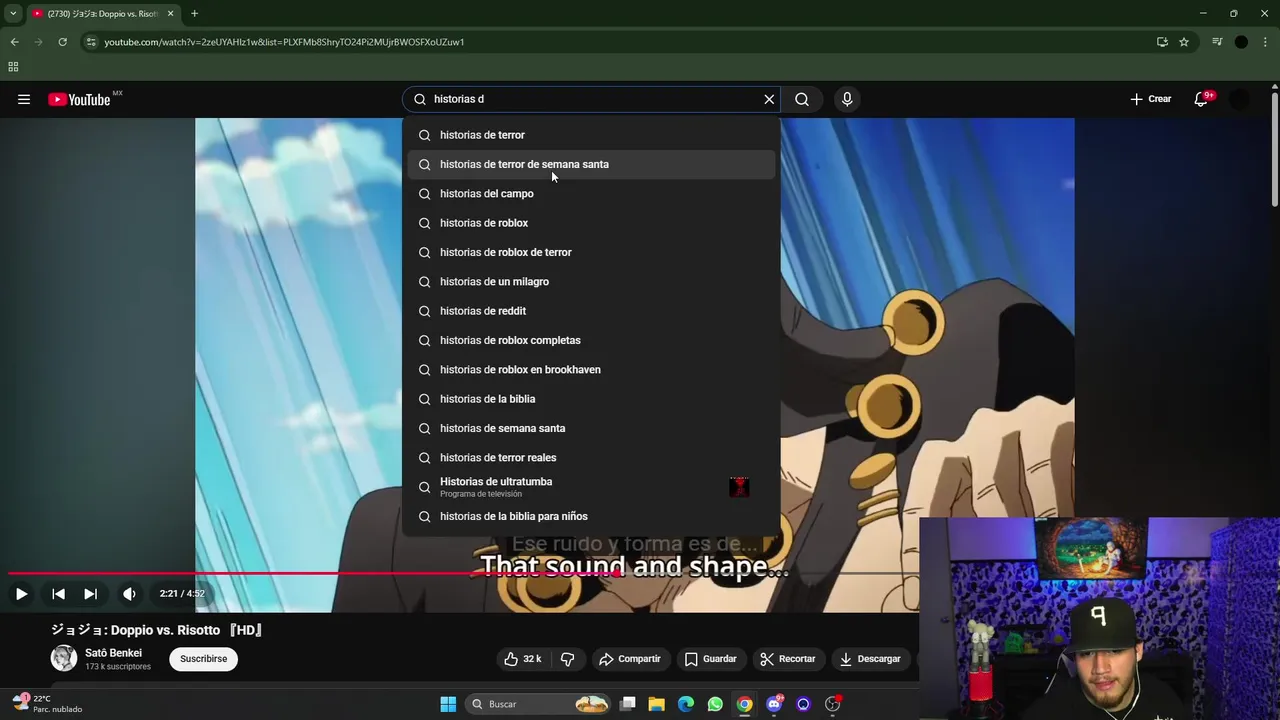Image resolution: width=1280 pixels, height=720 pixels.
Task: Go to the YouTube home logo
Action: 79,99
